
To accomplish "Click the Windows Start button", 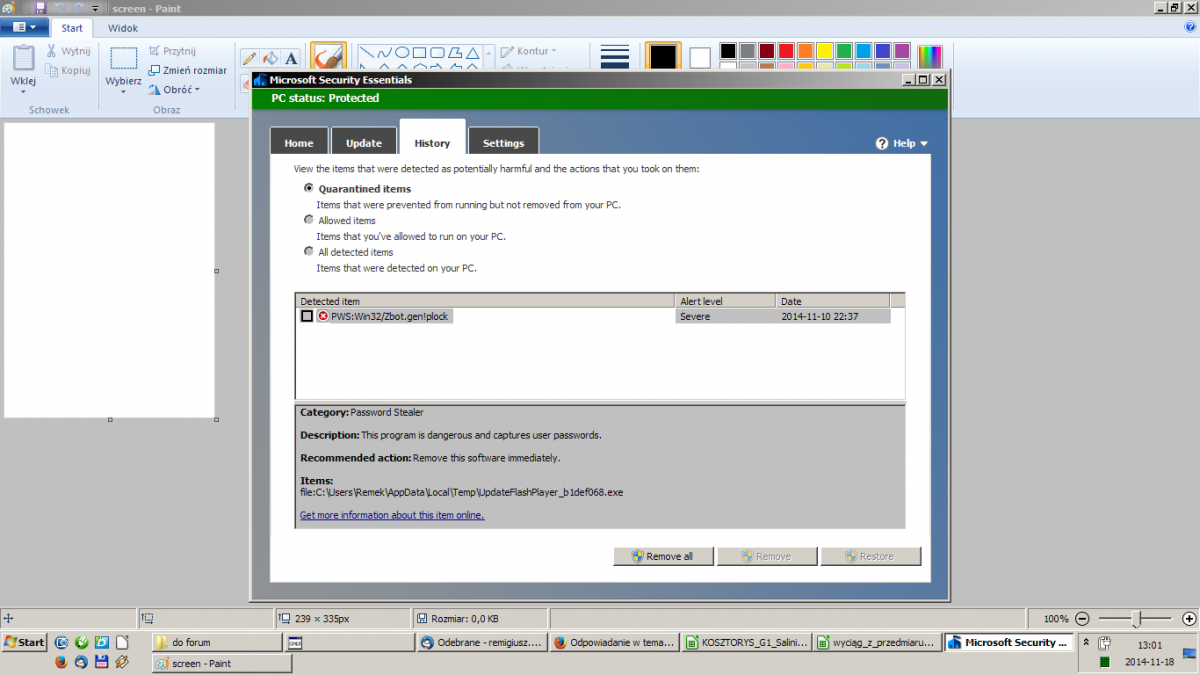I will pyautogui.click(x=25, y=642).
